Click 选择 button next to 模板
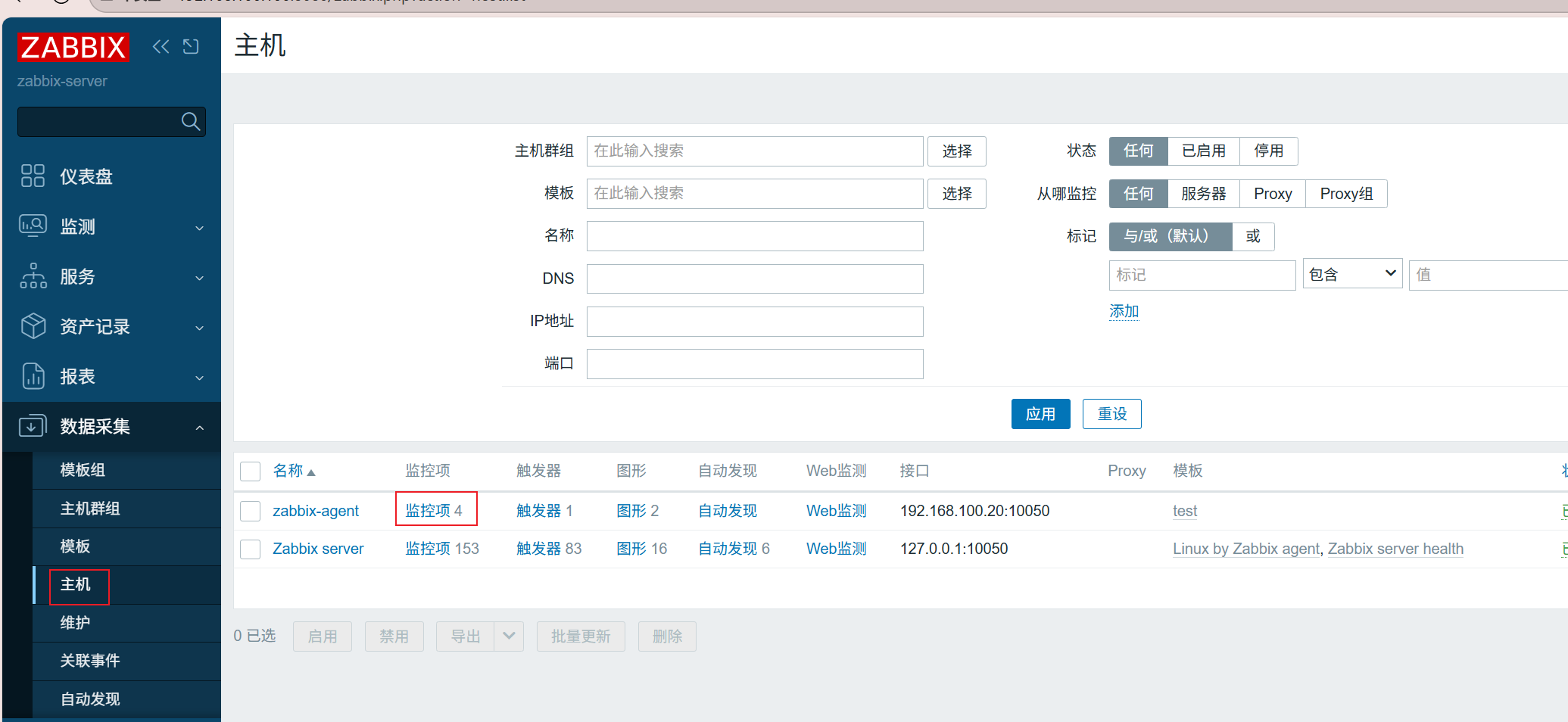The height and width of the screenshot is (722, 1568). pyautogui.click(x=957, y=194)
